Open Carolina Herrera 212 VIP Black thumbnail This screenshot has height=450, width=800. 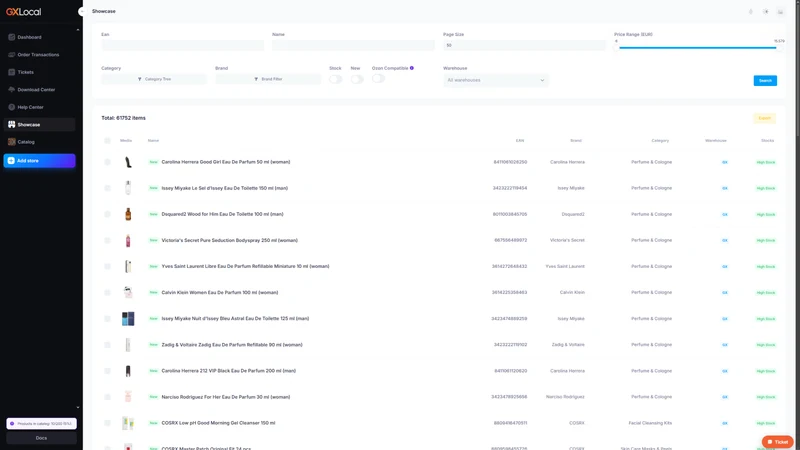pos(128,371)
